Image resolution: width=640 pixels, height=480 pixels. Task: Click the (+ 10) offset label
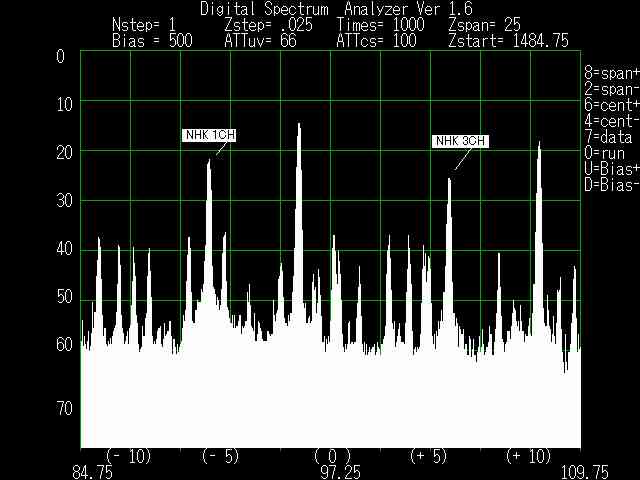pyautogui.click(x=529, y=456)
